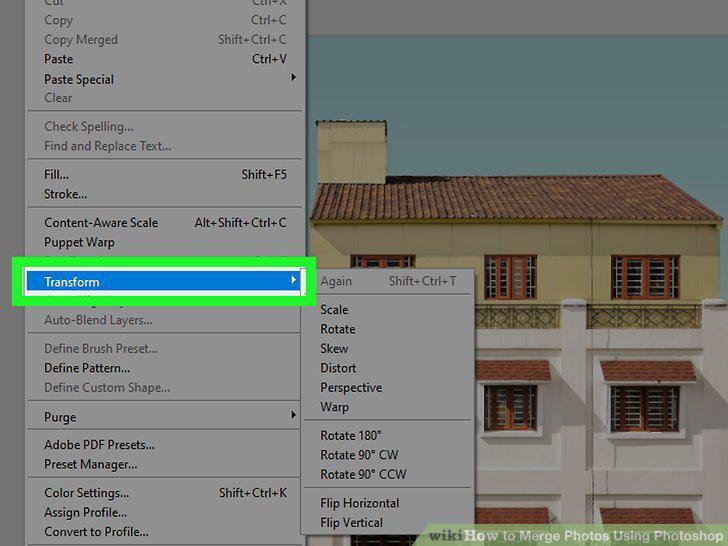
Task: Choose Rotate 180°
Action: click(388, 436)
